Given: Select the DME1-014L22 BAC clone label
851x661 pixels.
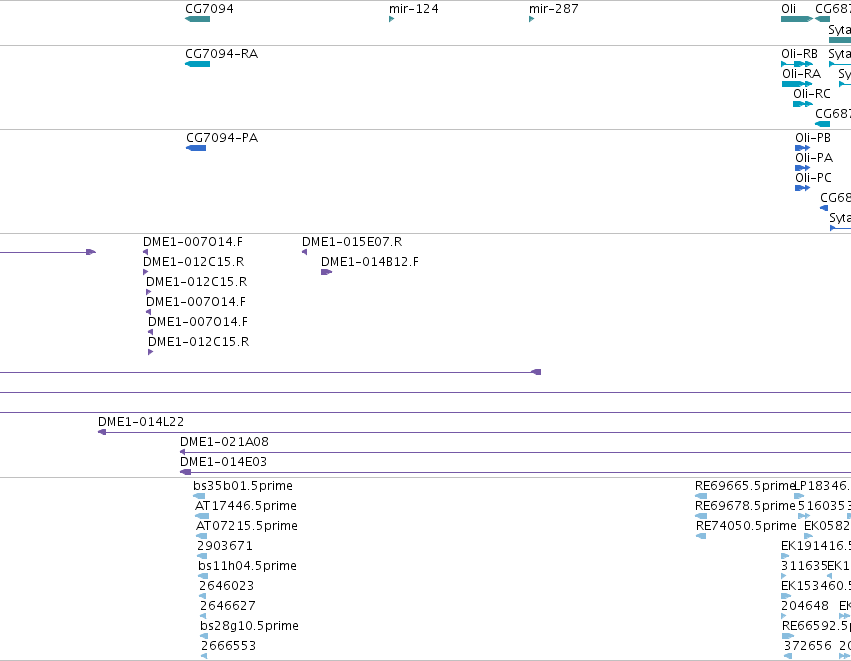Looking at the screenshot, I should (x=141, y=422).
